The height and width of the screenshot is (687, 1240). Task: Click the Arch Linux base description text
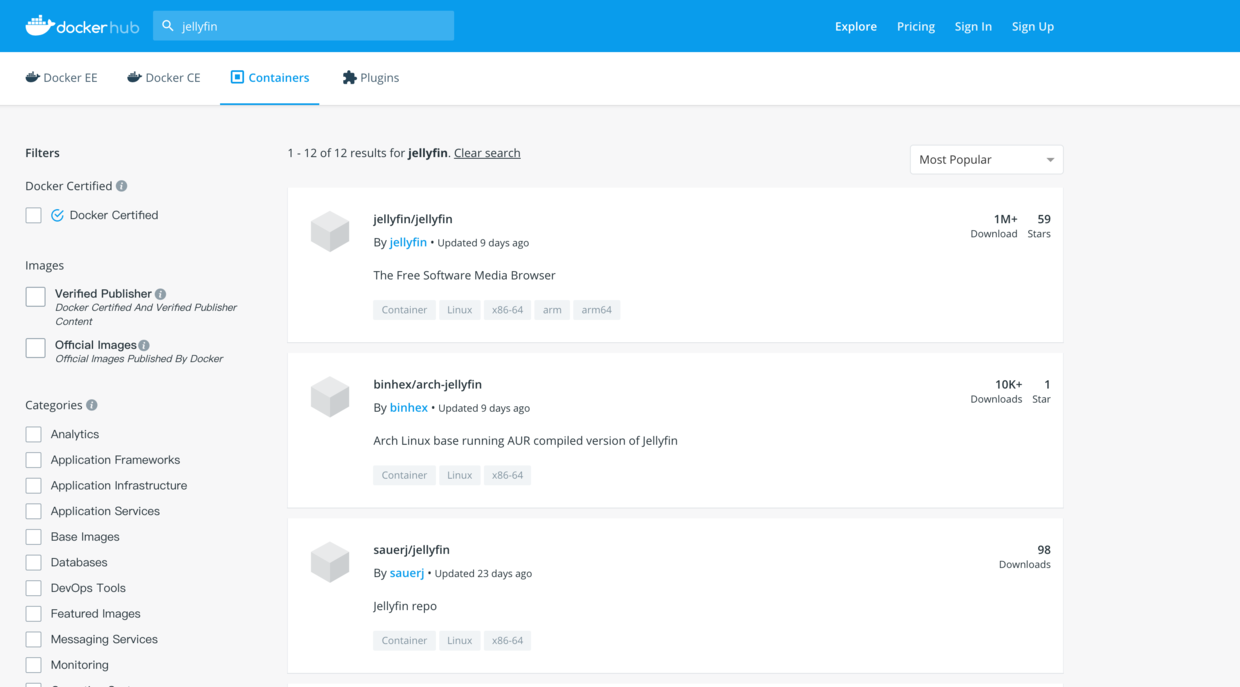click(x=525, y=441)
